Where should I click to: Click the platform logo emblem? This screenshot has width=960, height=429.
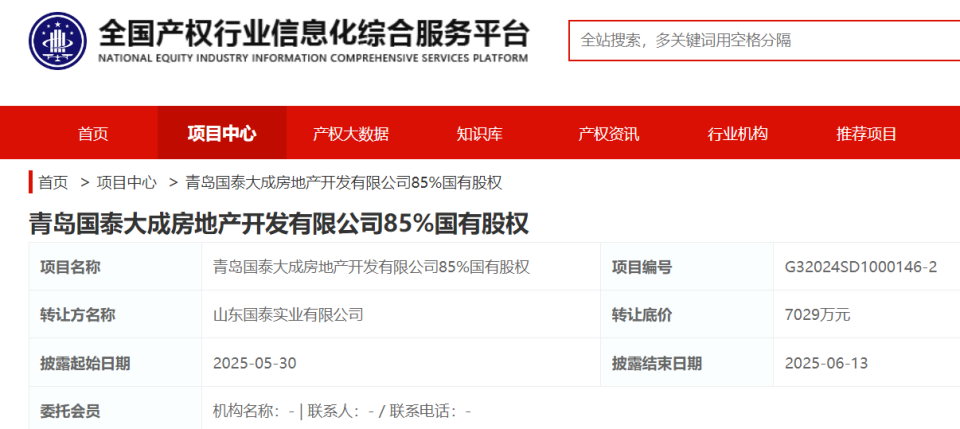tap(58, 41)
